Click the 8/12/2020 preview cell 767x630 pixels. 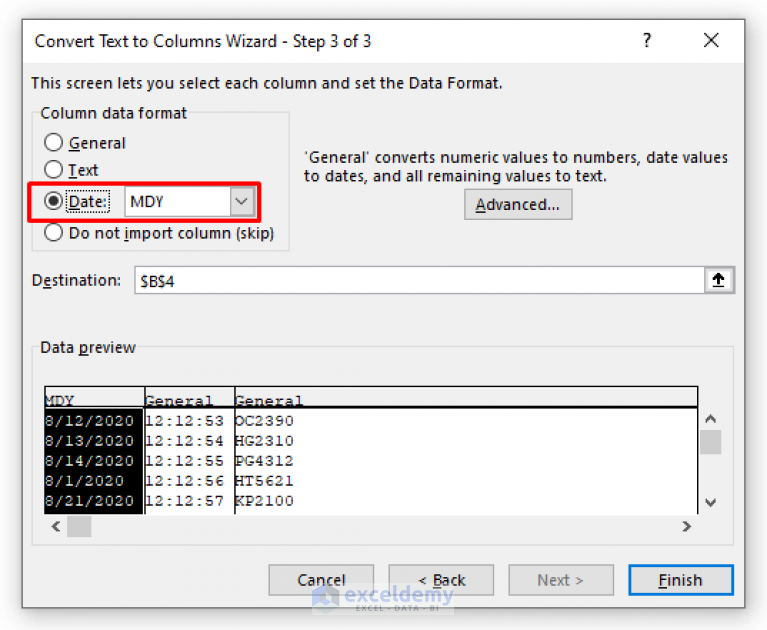89,421
